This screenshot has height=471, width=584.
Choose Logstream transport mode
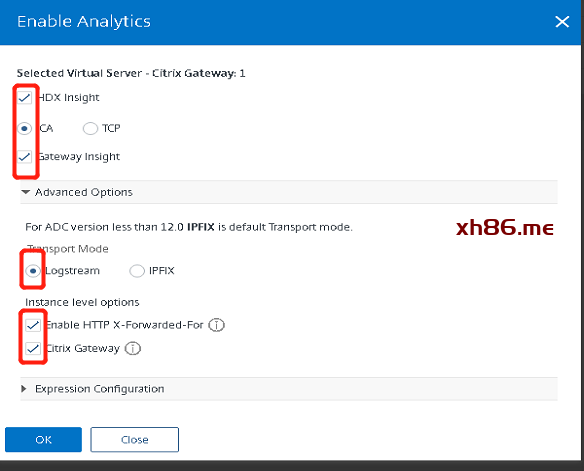pos(33,271)
